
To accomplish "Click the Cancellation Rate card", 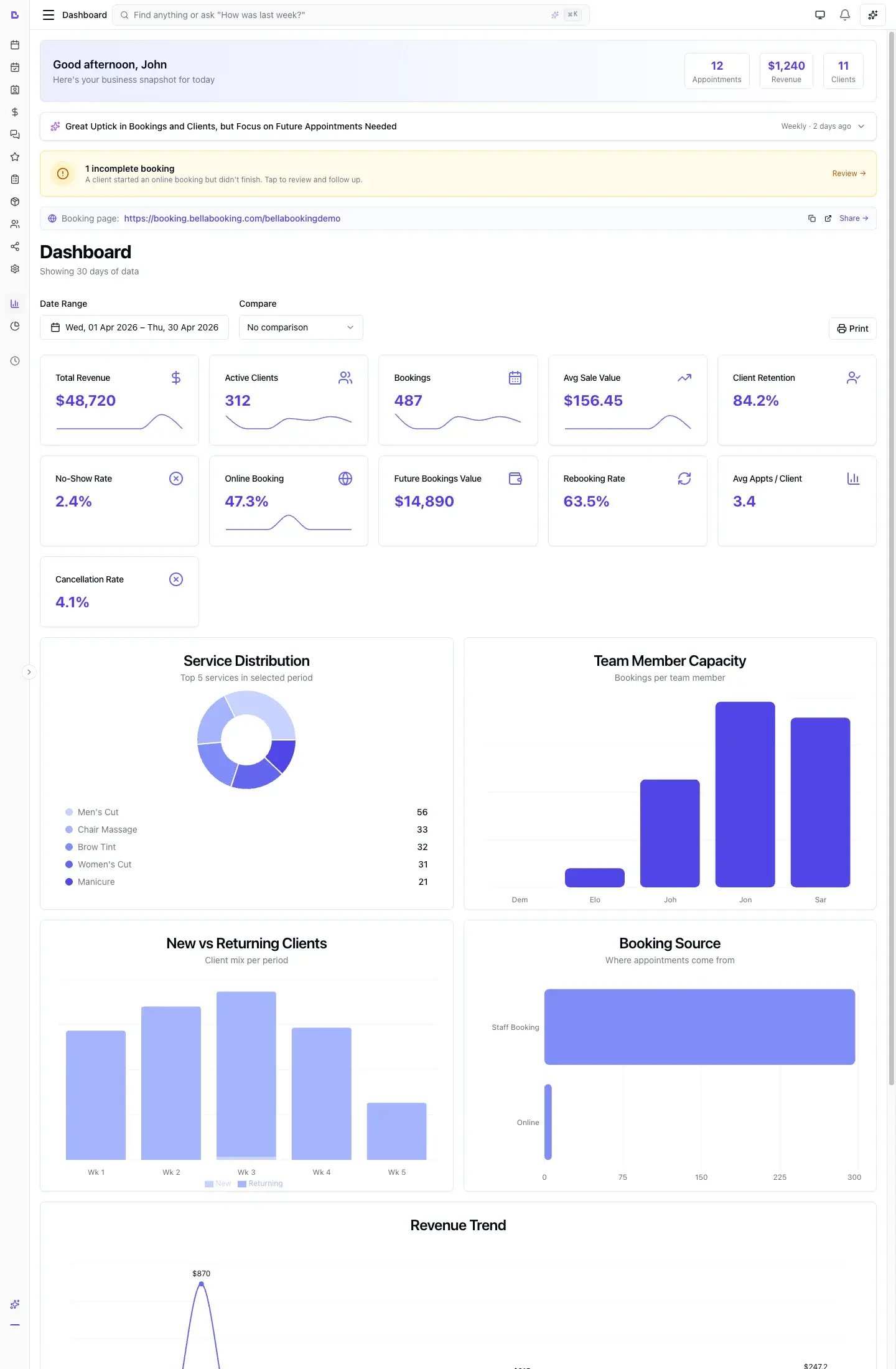I will 119,592.
